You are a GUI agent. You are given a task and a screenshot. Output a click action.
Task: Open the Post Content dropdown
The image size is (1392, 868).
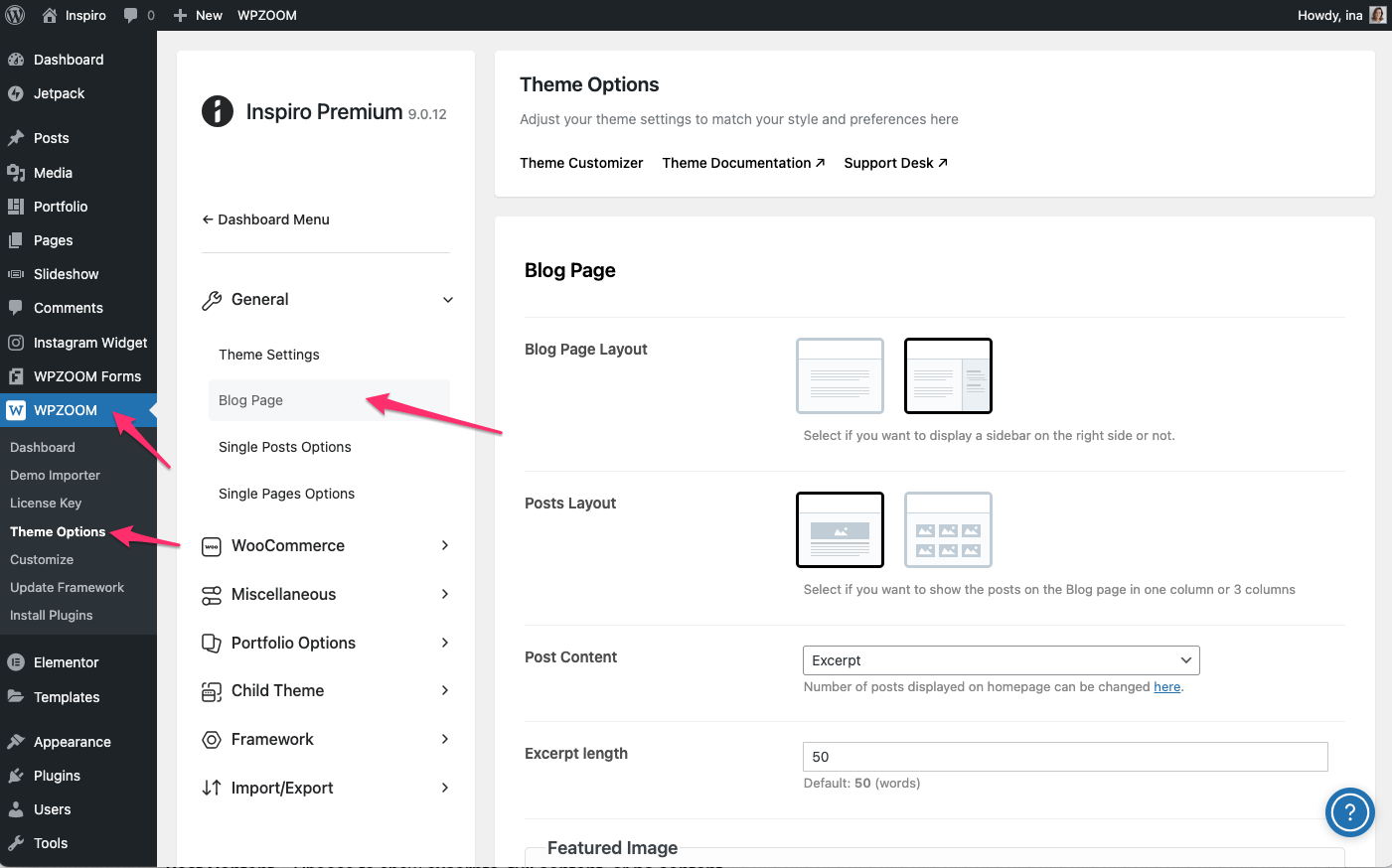(x=1001, y=660)
